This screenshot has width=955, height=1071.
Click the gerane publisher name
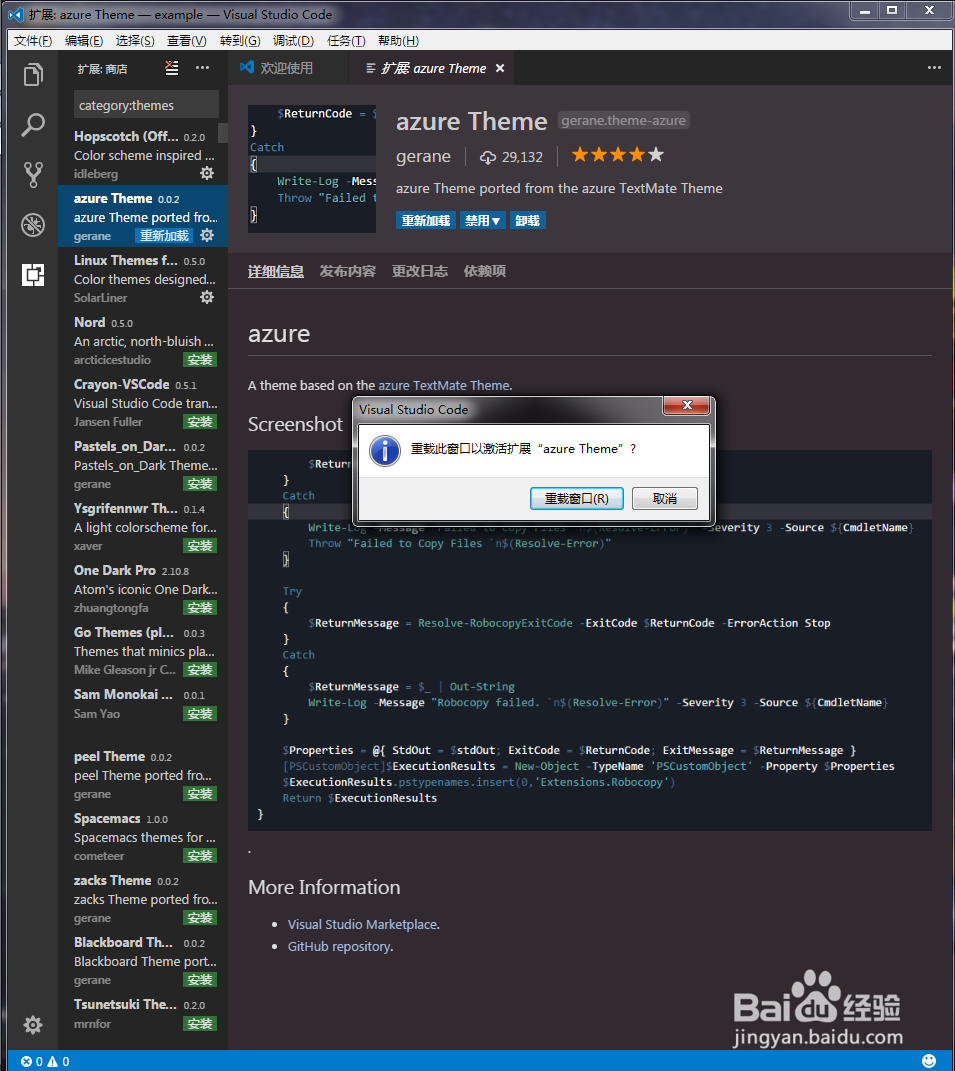coord(424,157)
